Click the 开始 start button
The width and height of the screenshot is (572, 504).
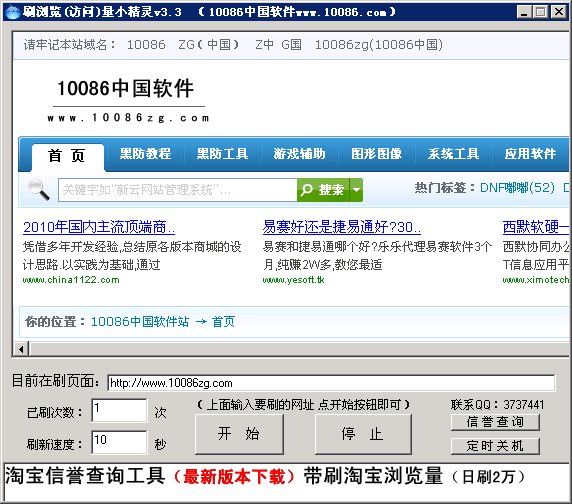(x=239, y=434)
